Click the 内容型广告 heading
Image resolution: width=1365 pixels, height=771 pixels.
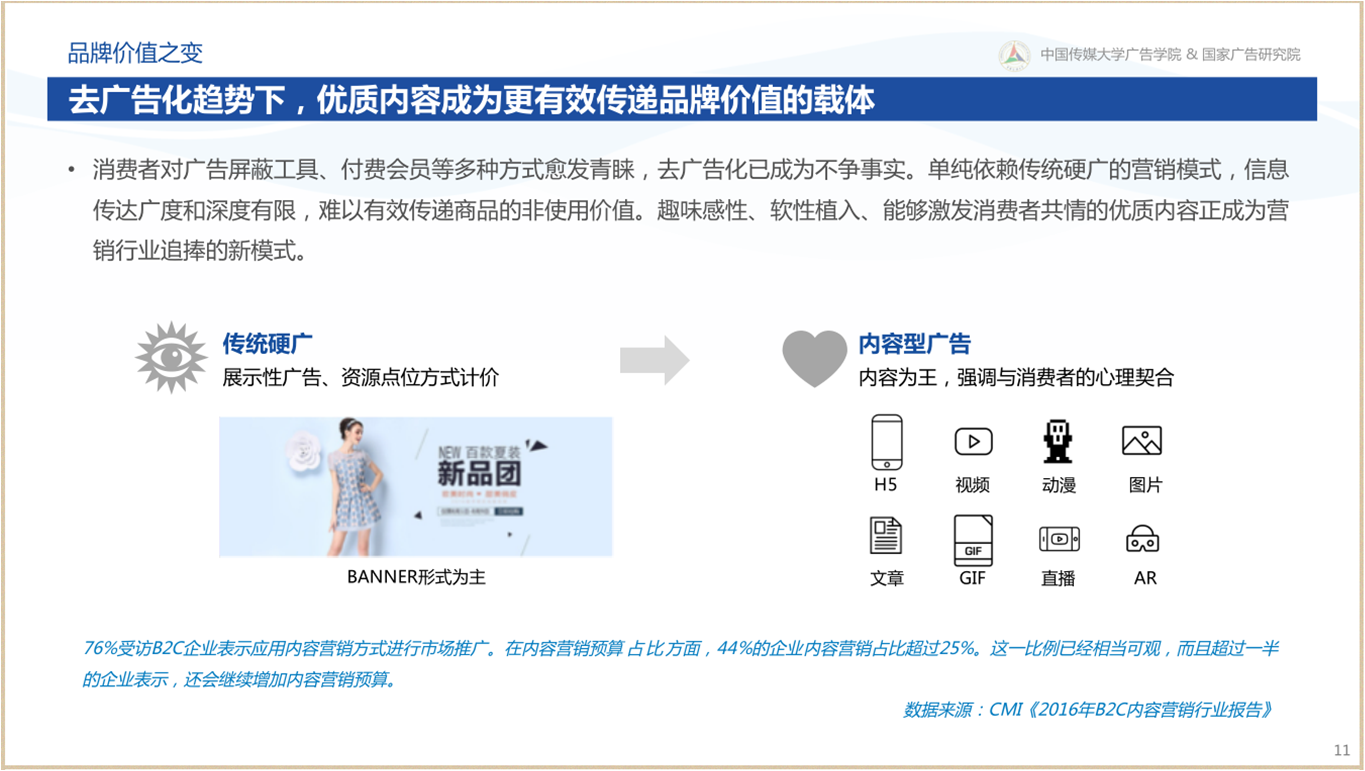pos(915,344)
